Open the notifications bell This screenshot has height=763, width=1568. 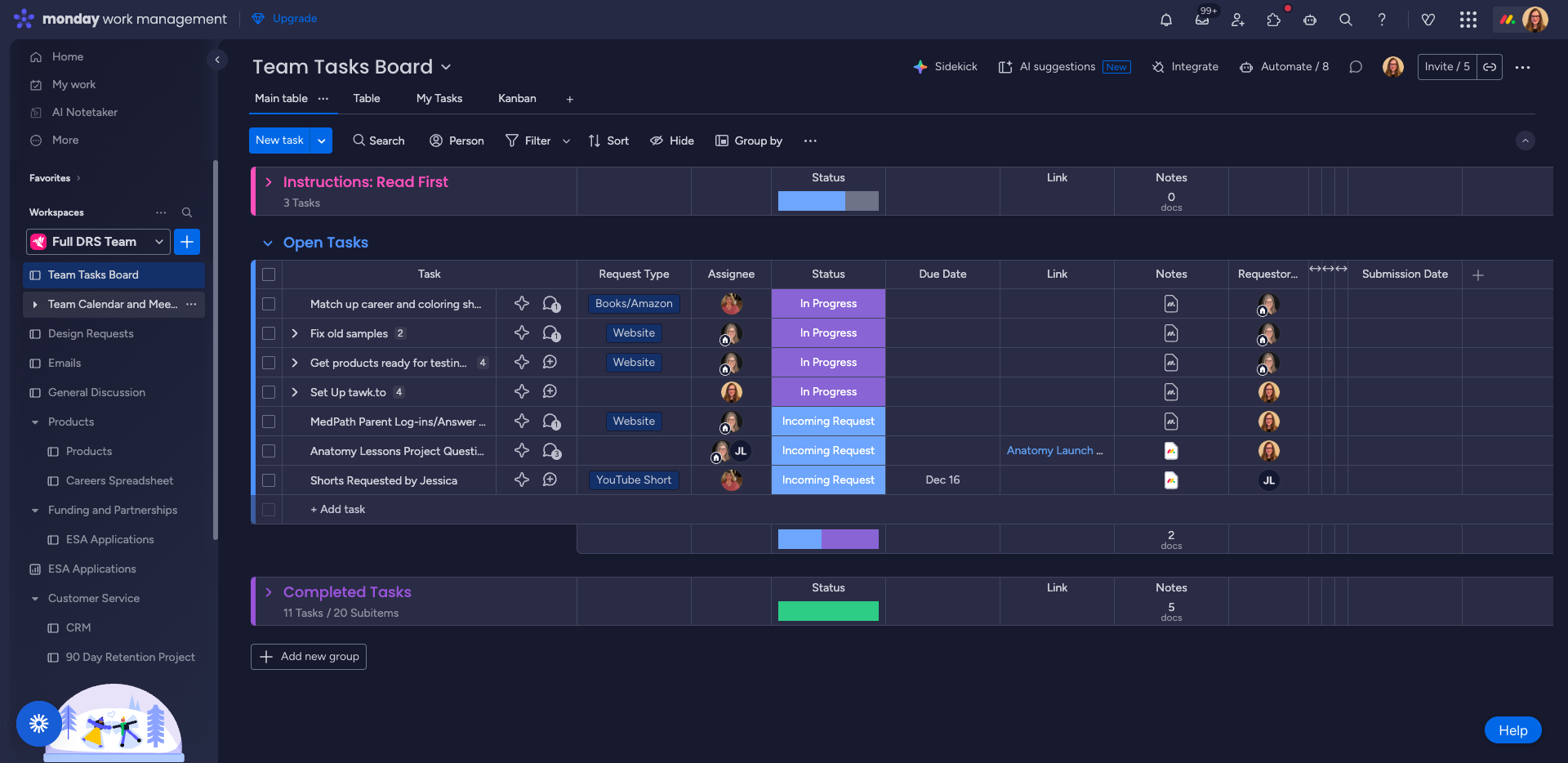(x=1166, y=20)
